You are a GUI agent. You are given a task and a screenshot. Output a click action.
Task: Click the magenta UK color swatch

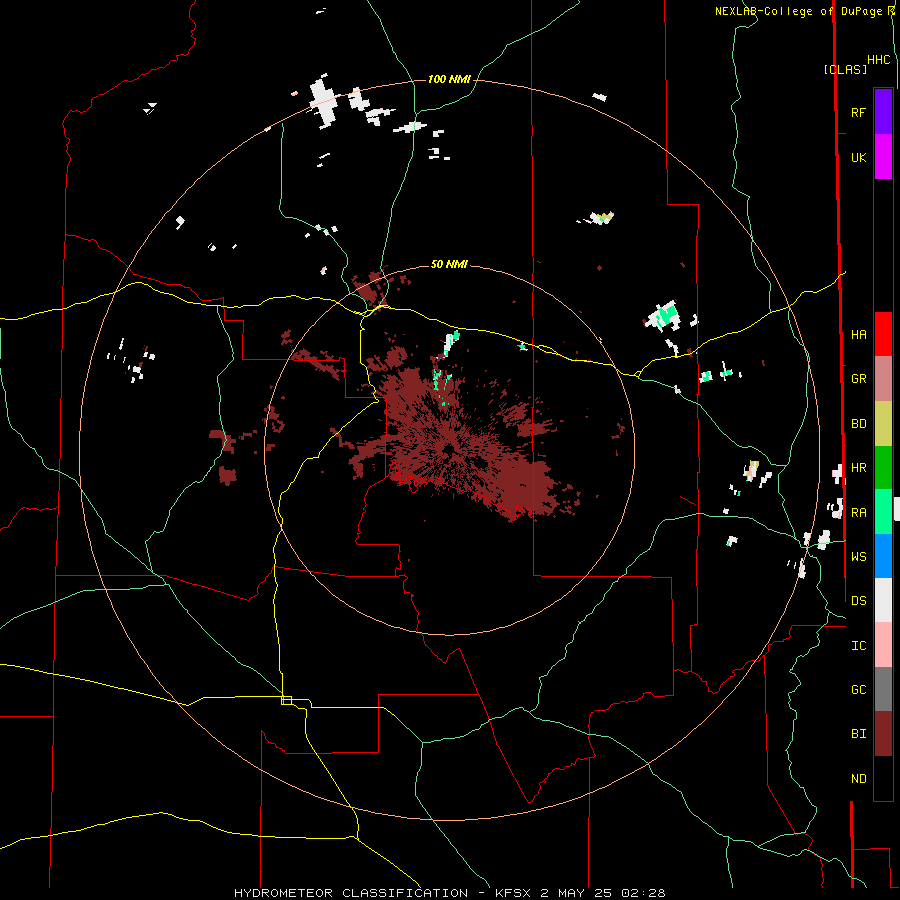(883, 157)
